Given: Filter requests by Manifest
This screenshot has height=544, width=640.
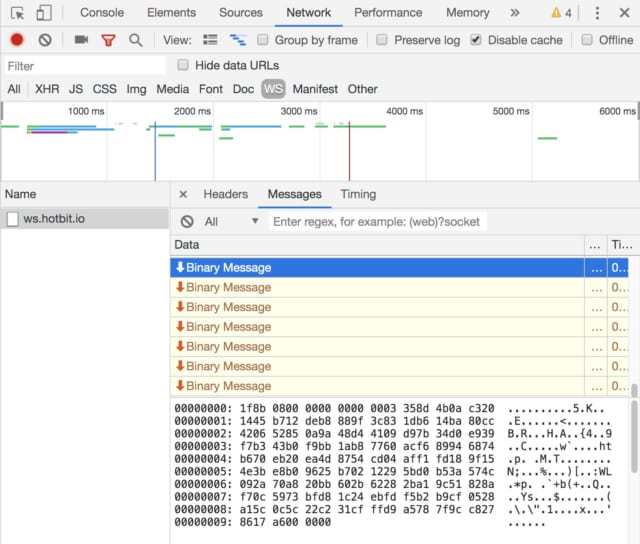Looking at the screenshot, I should (x=315, y=89).
